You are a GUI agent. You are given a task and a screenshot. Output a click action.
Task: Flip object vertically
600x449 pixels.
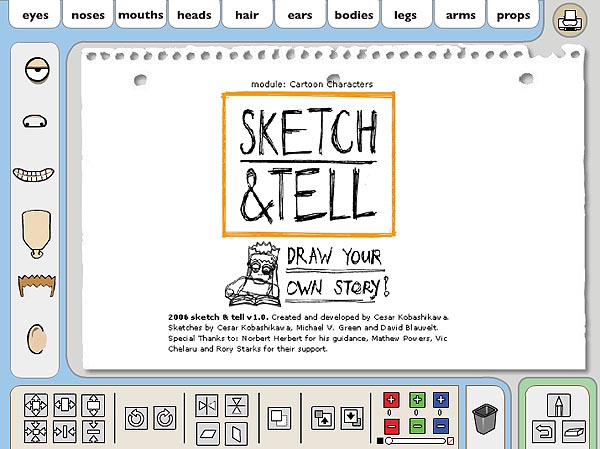(x=236, y=406)
